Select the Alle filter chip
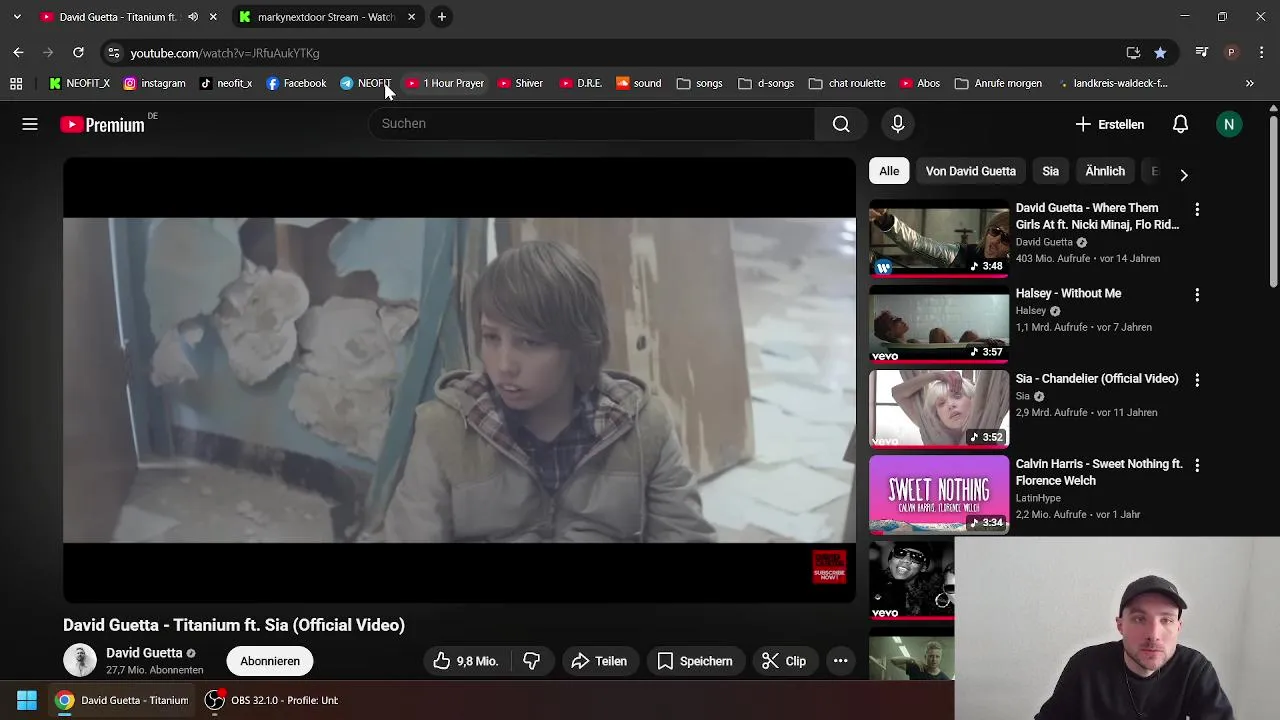This screenshot has width=1280, height=720. [x=889, y=171]
